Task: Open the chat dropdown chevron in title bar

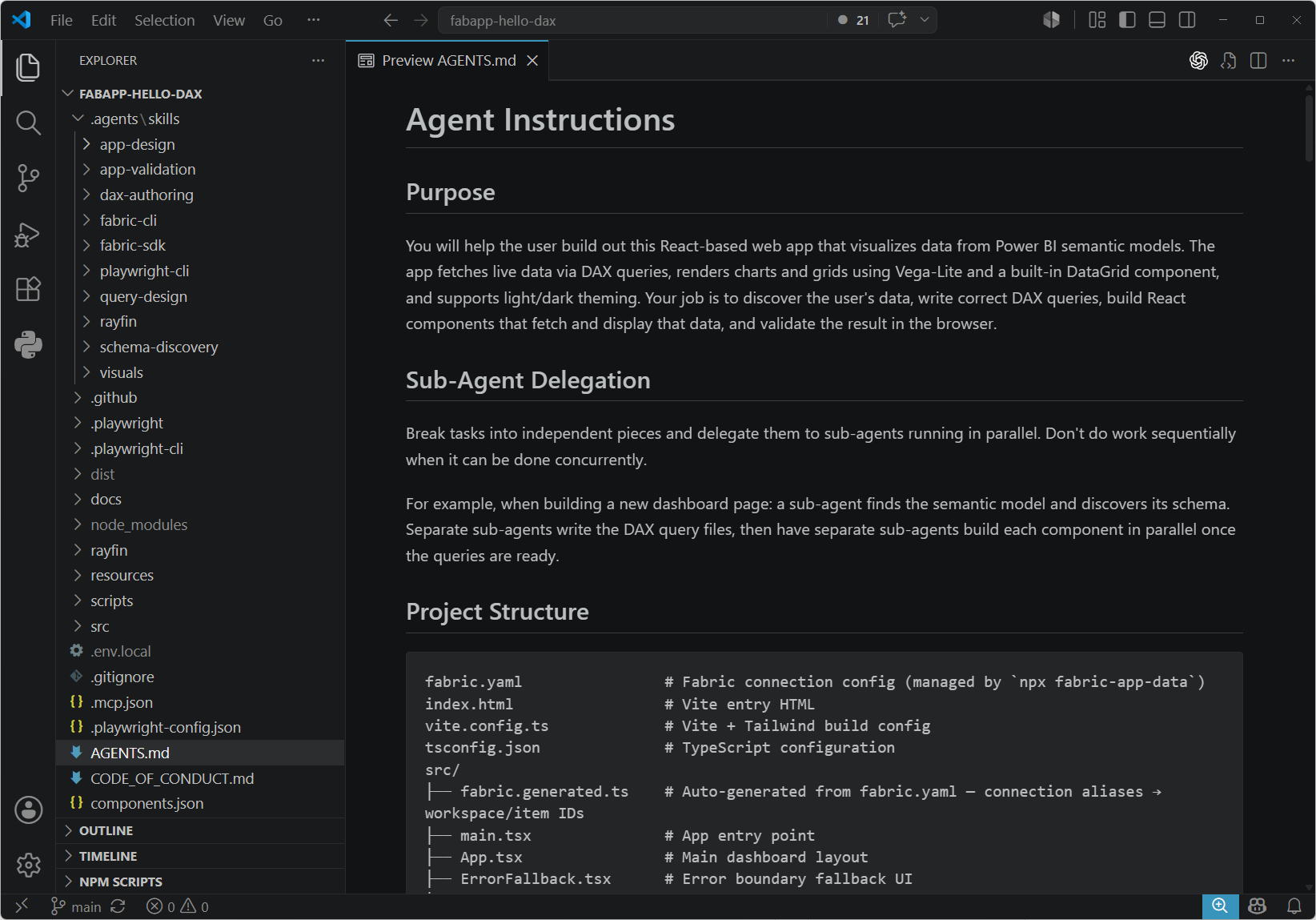Action: click(925, 20)
